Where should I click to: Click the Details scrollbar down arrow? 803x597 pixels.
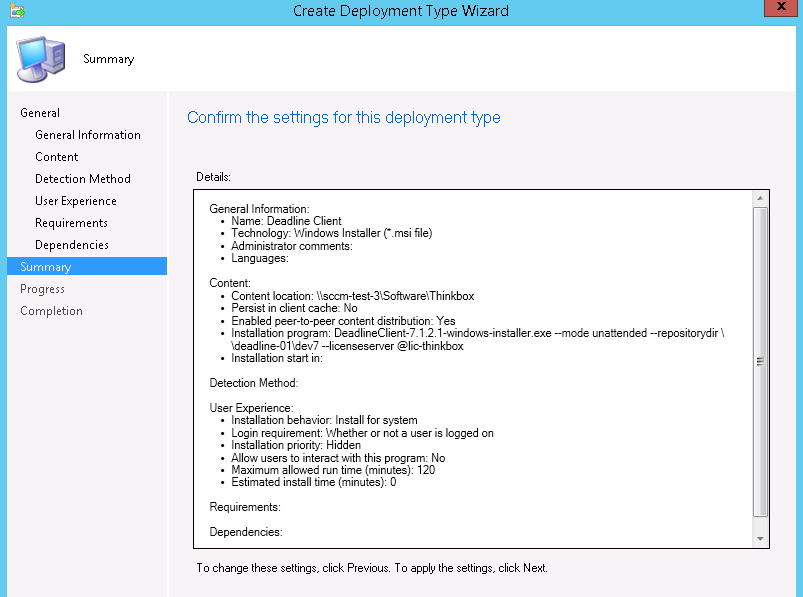pos(761,539)
